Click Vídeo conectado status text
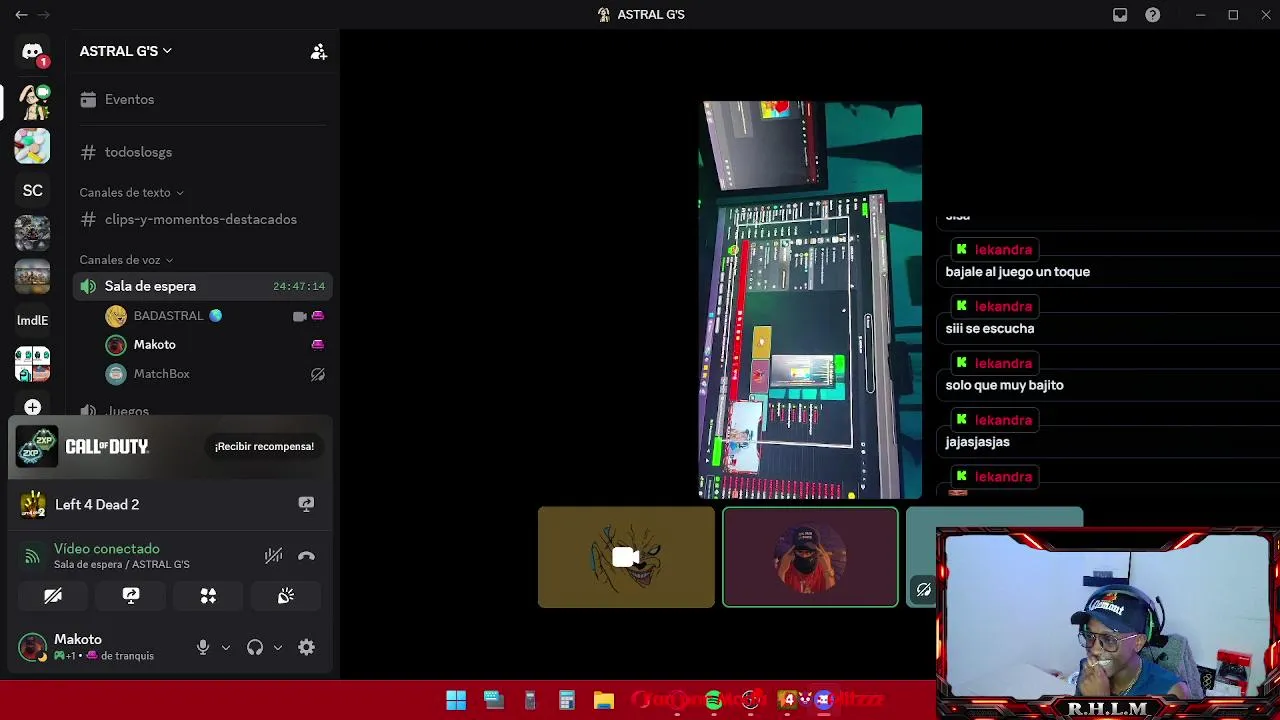The width and height of the screenshot is (1280, 720). point(107,549)
